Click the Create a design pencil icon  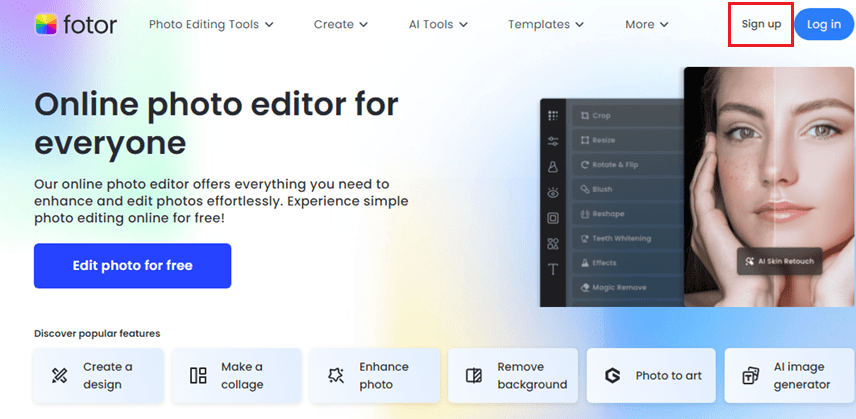pyautogui.click(x=59, y=376)
